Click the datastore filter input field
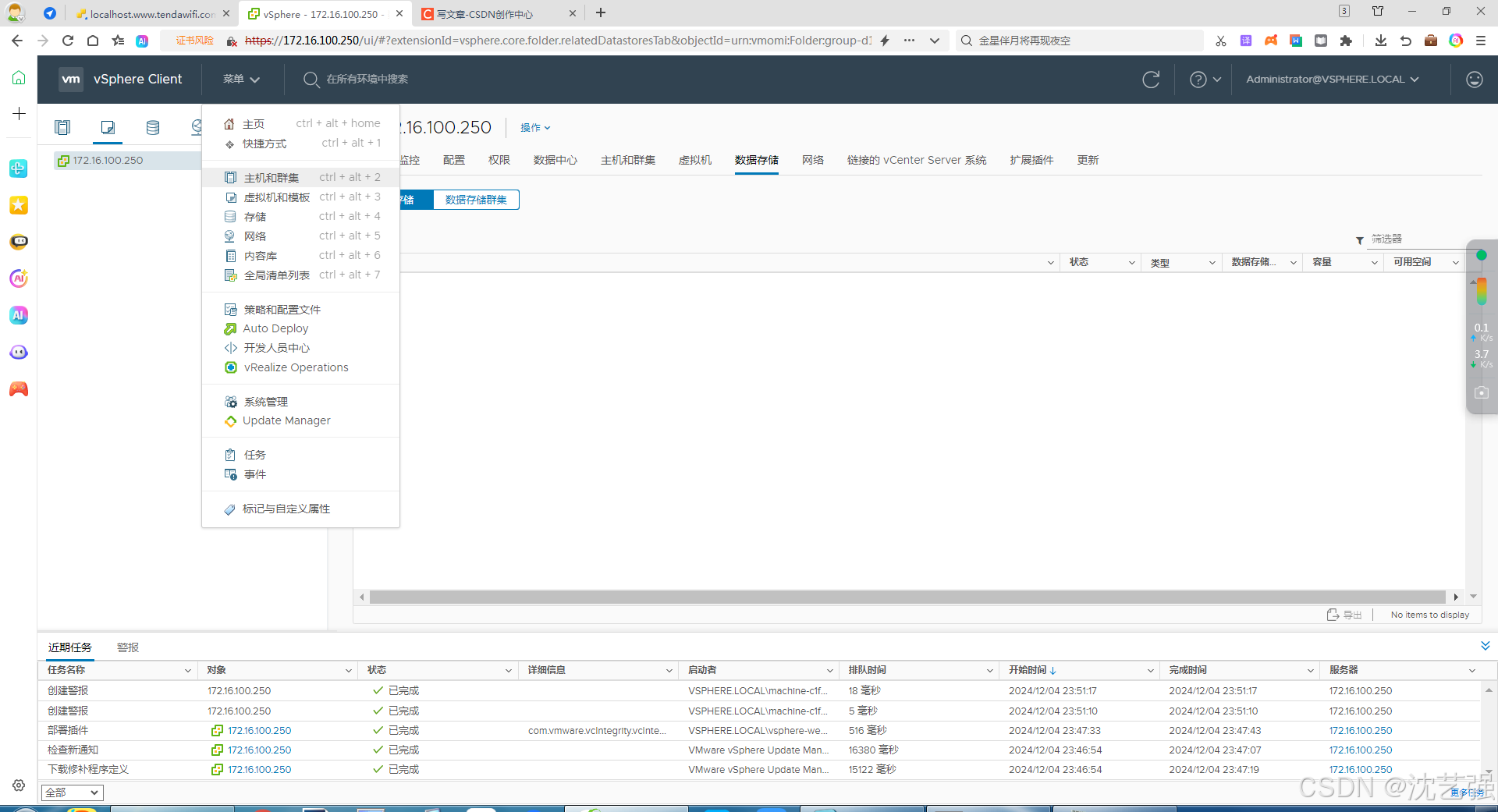 1416,239
